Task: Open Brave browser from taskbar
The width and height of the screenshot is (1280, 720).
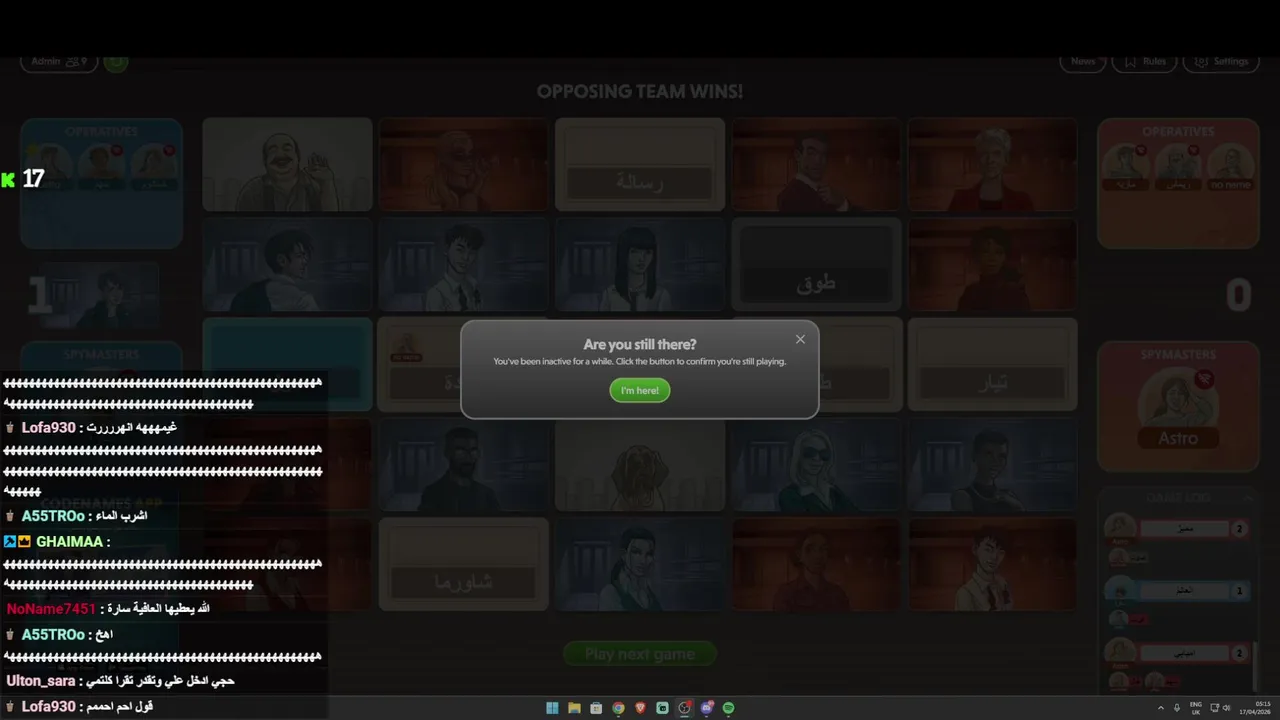Action: pos(640,708)
